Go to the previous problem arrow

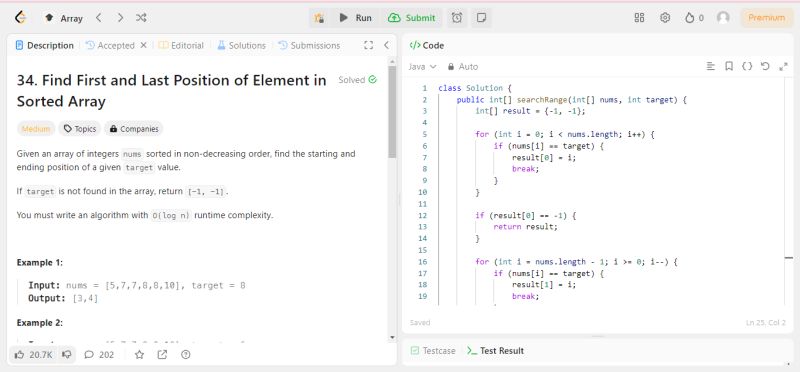coord(99,18)
